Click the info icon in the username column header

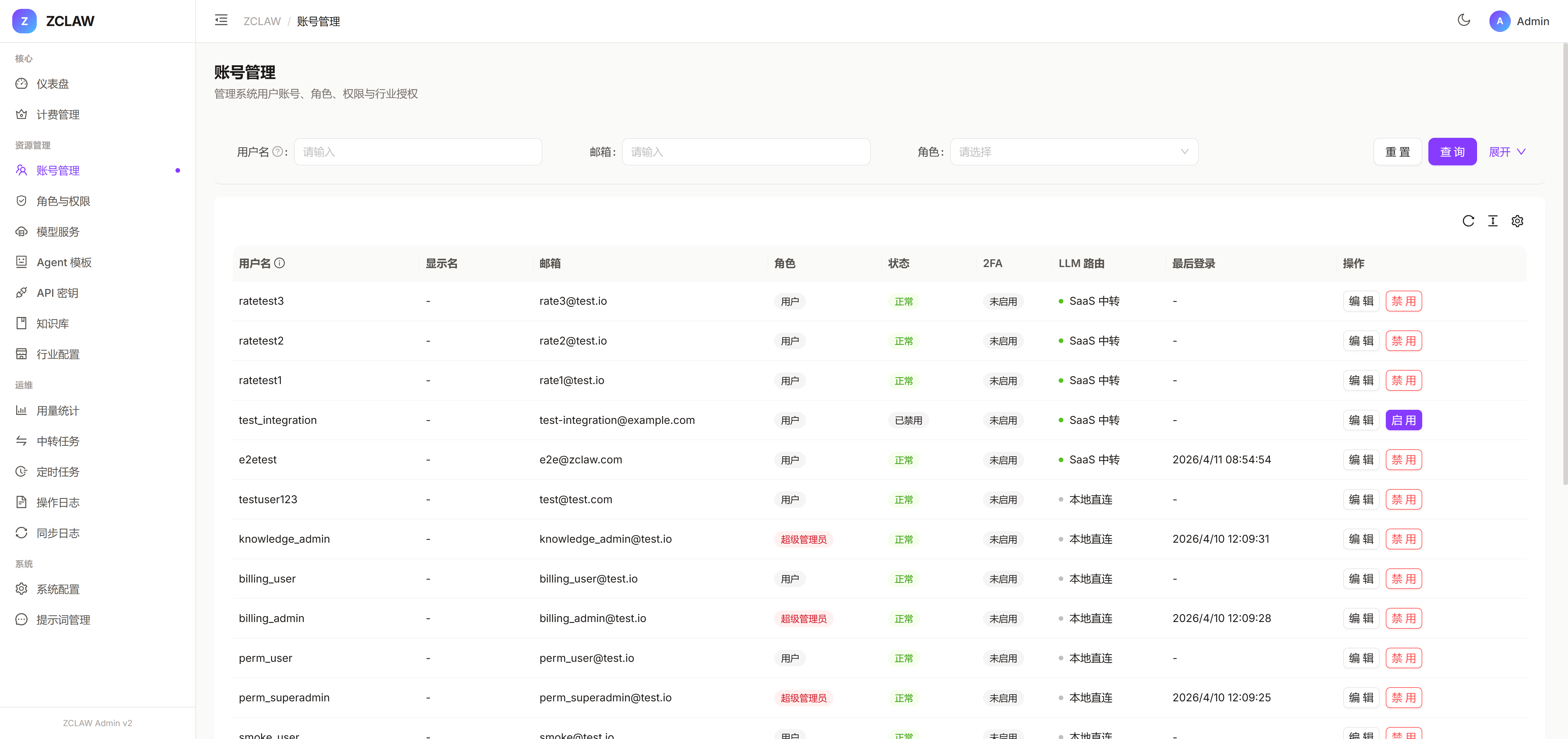(x=279, y=263)
